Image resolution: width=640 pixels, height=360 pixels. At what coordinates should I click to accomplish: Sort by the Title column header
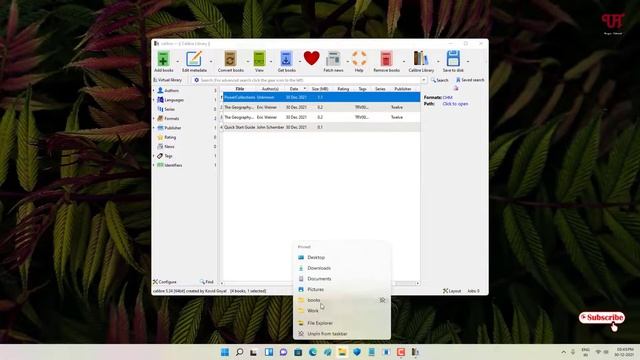240,89
